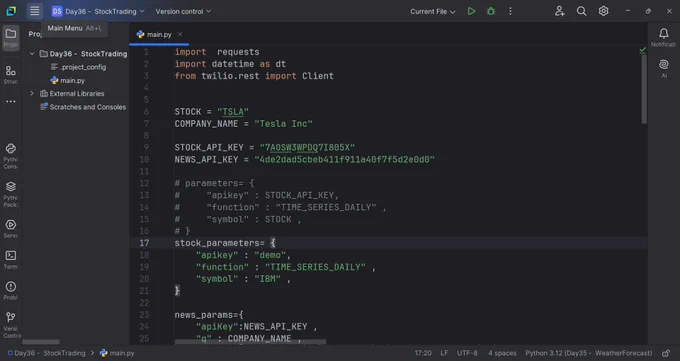Open the Day36 - StockTrading project dropdown

click(98, 11)
